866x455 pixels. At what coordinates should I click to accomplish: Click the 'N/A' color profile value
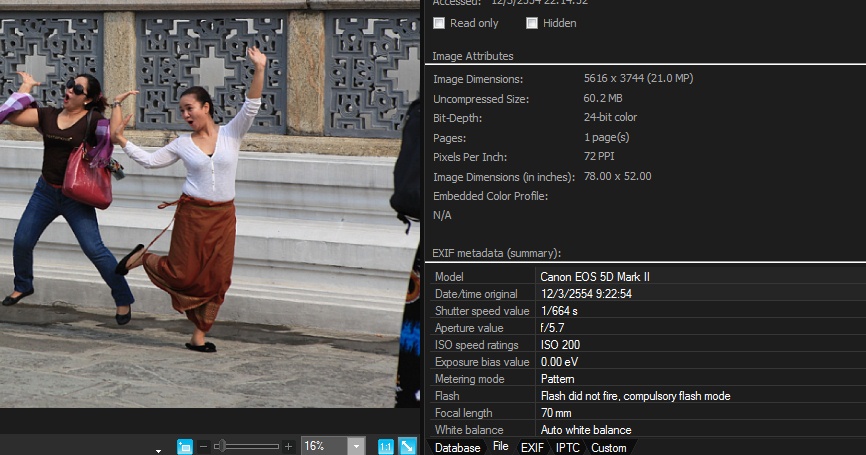pyautogui.click(x=442, y=215)
